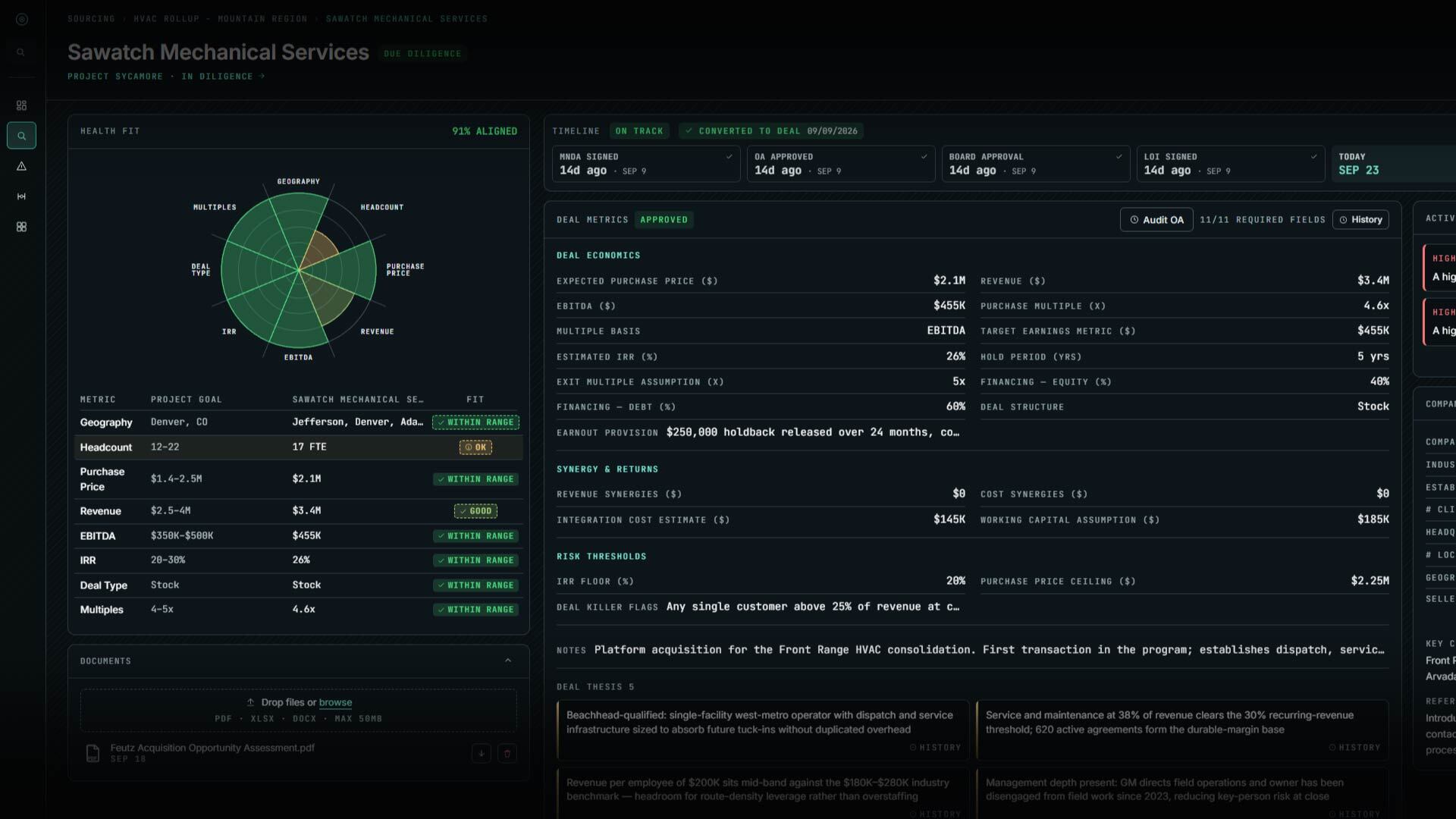
Task: Collapse the Documents panel chevron
Action: [508, 661]
